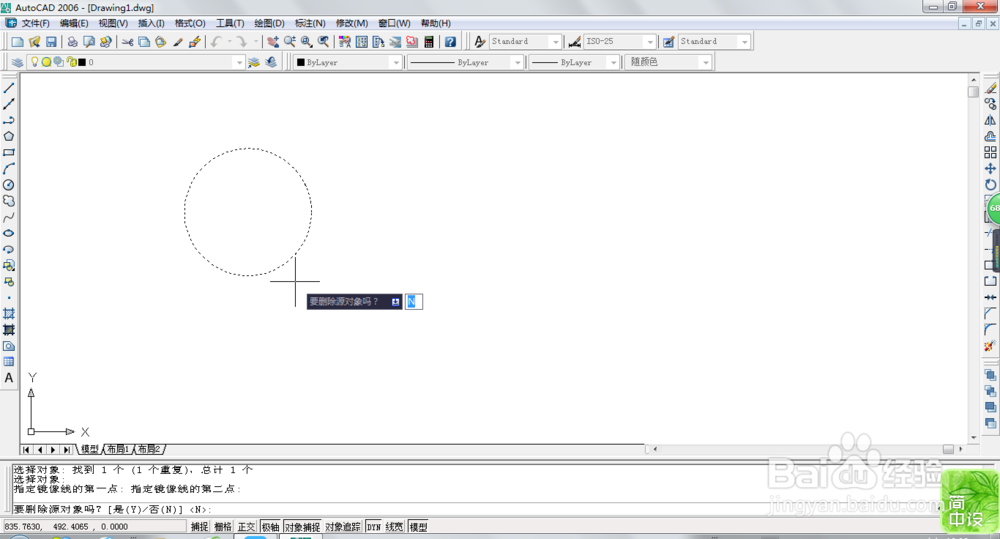Select the Table tool in draw toolbar
Image resolution: width=1000 pixels, height=539 pixels.
click(x=9, y=362)
